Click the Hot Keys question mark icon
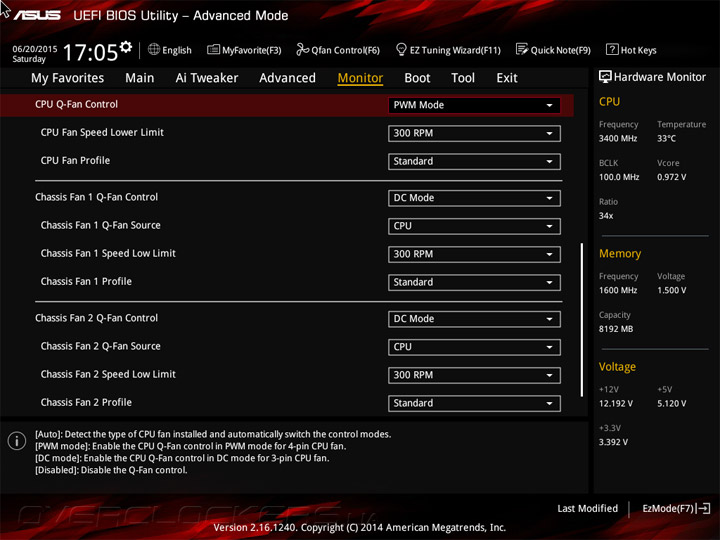Viewport: 720px width, 540px height. point(612,49)
